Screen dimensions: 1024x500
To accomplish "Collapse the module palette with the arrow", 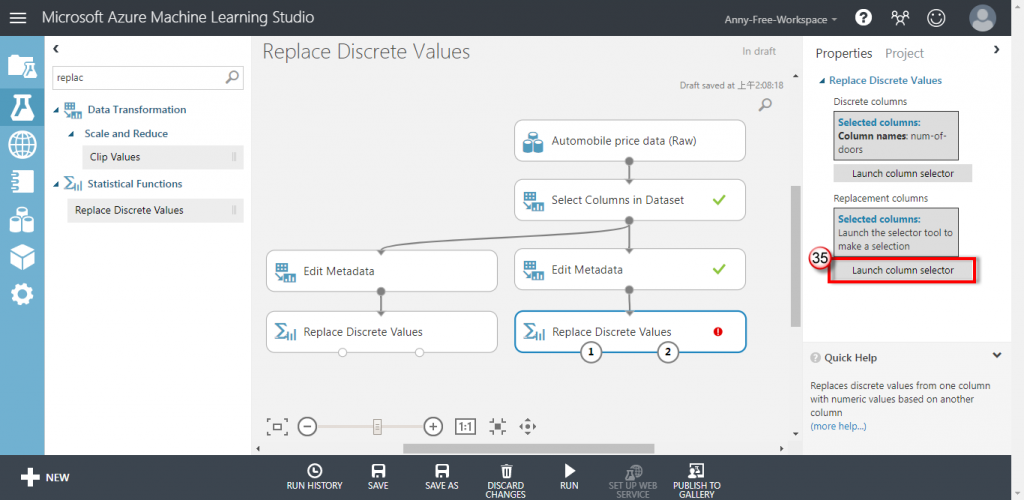I will pos(56,48).
